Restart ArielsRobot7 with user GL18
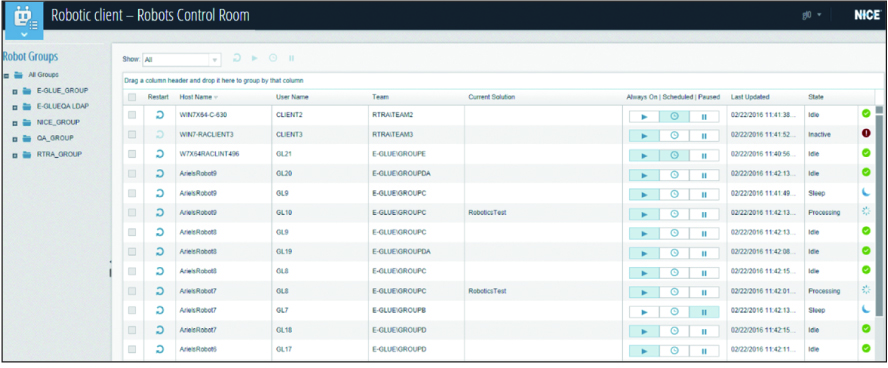The width and height of the screenshot is (888, 368). 160,330
